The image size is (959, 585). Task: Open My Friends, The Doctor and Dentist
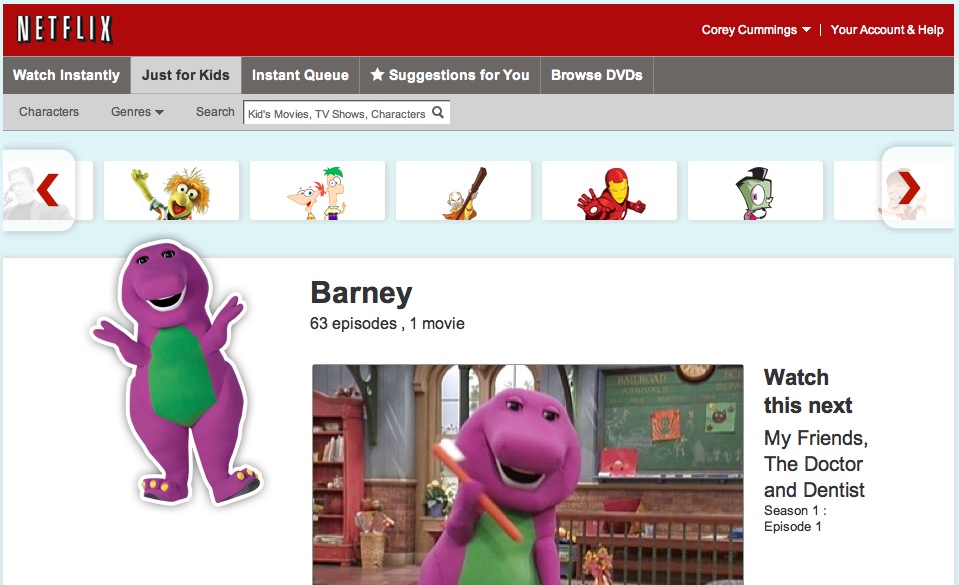[x=816, y=464]
